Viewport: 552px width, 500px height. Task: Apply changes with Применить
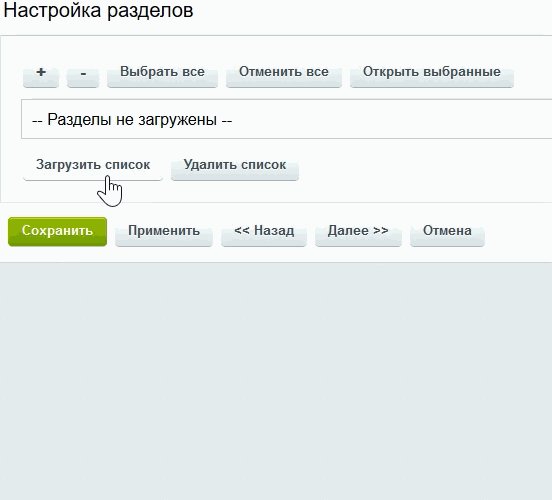[164, 231]
